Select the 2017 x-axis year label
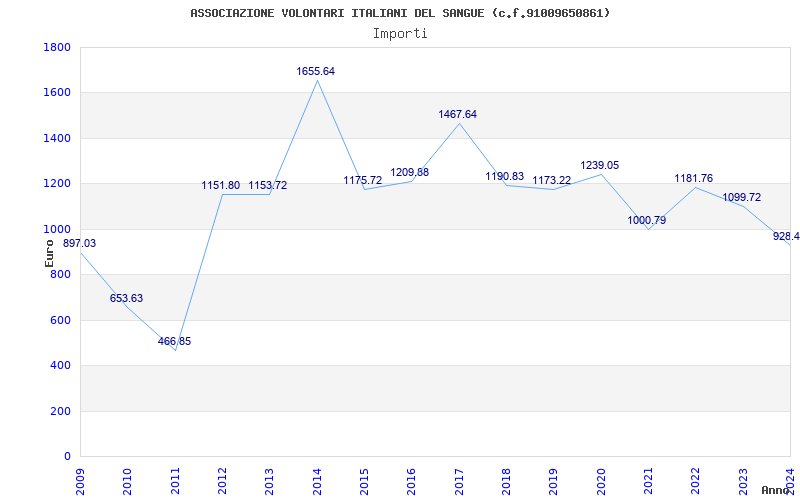Screen dimensions: 800x500 [459, 478]
